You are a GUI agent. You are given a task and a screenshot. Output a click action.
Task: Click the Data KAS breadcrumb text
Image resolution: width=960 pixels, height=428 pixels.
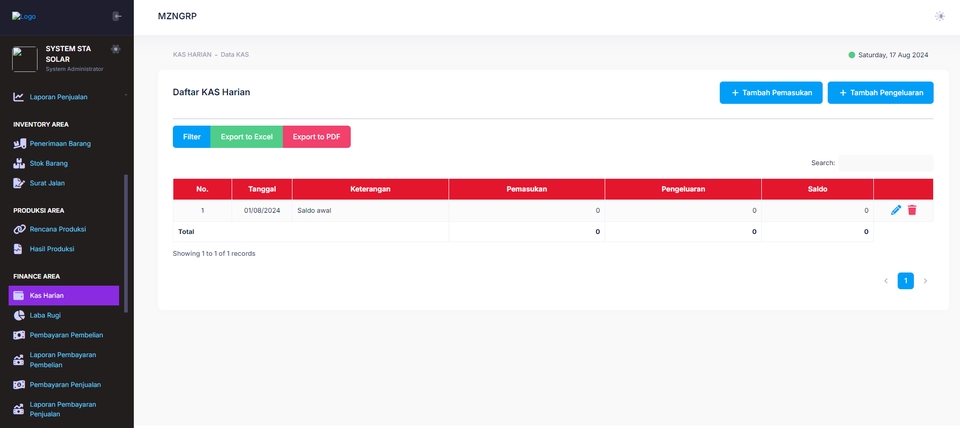point(235,54)
